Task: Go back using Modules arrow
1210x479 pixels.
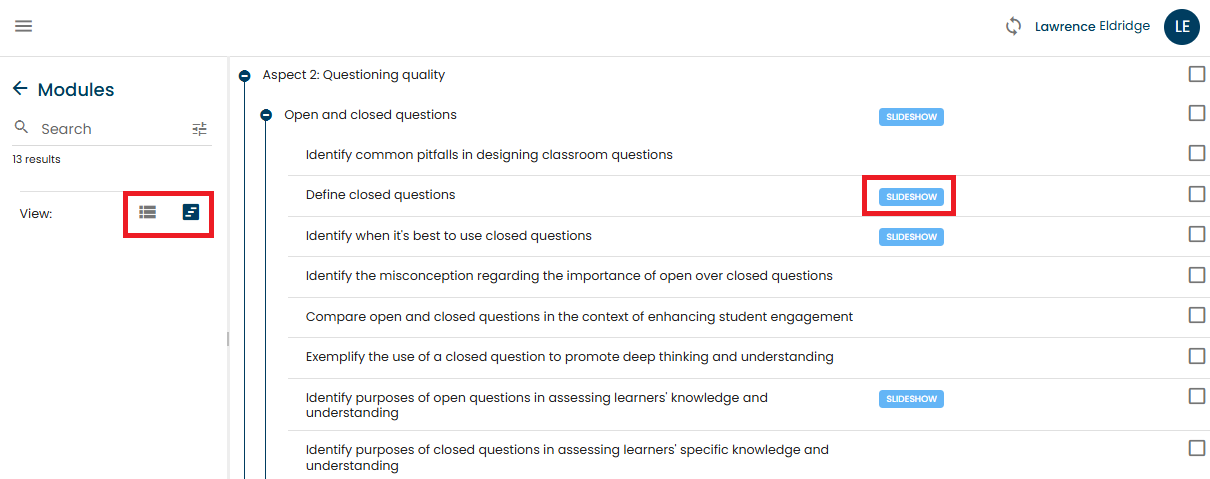Action: pos(20,89)
